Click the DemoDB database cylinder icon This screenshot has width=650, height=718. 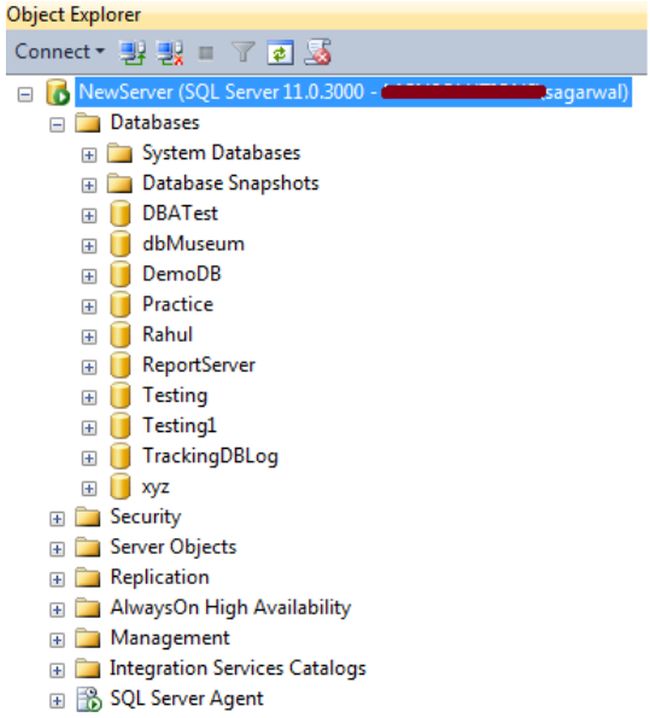(x=120, y=274)
